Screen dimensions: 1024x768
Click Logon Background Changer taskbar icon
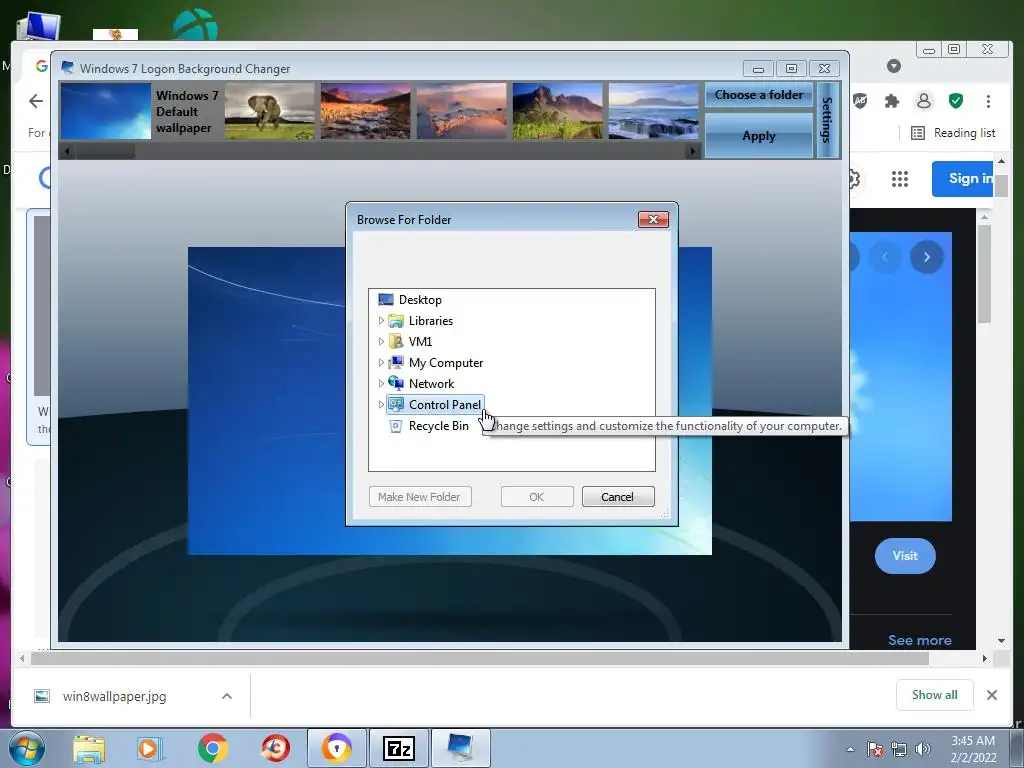coord(461,748)
